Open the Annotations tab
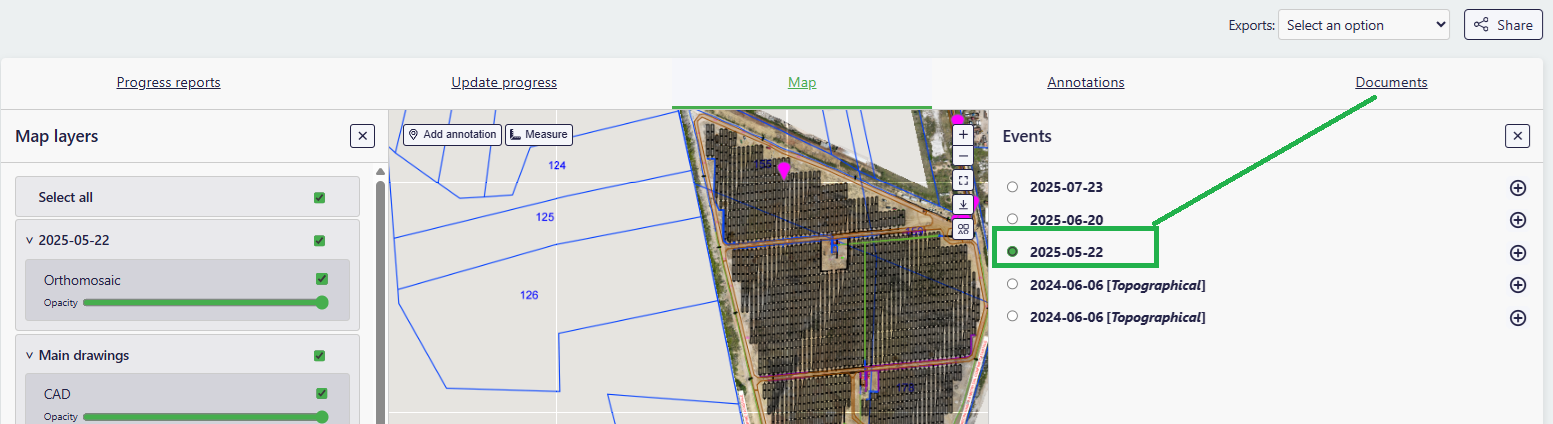 (x=1085, y=83)
